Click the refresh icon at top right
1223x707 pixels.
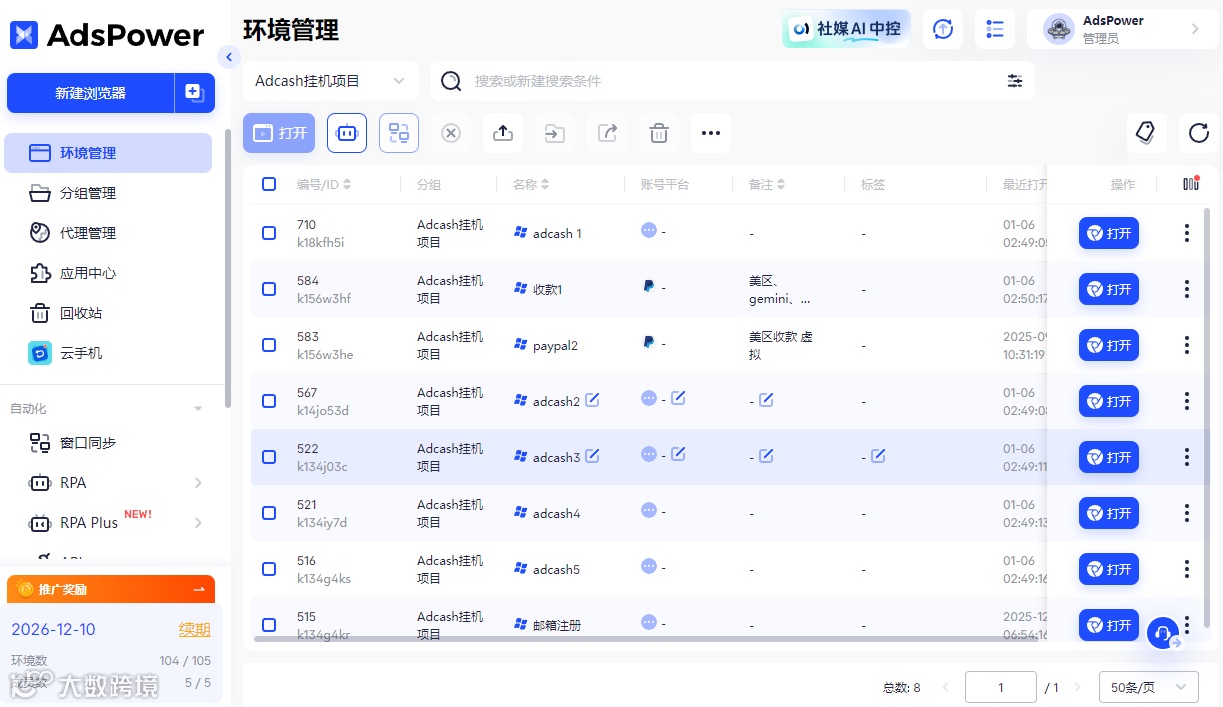pos(1198,132)
